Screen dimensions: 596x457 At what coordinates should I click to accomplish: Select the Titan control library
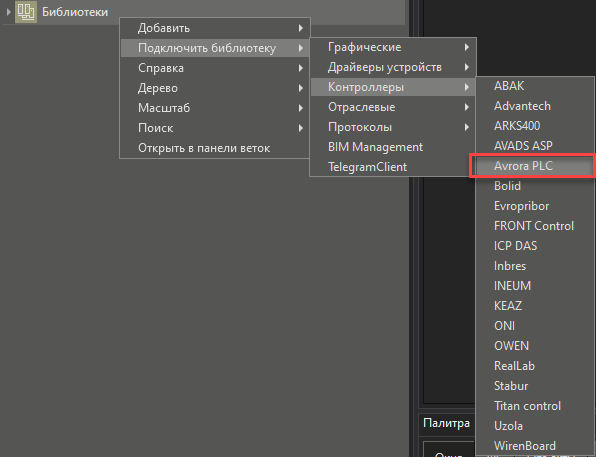pyautogui.click(x=535, y=406)
